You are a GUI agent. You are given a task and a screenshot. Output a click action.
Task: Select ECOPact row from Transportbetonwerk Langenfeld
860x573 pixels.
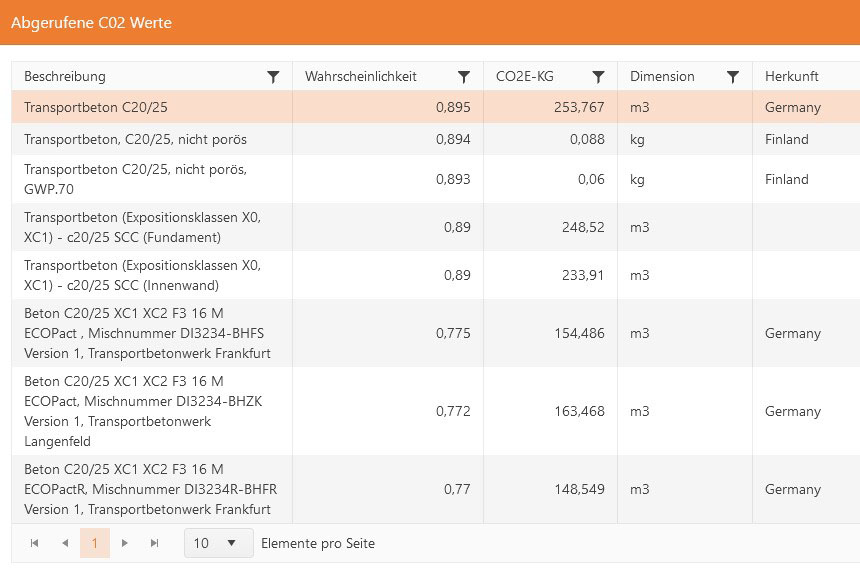point(150,411)
